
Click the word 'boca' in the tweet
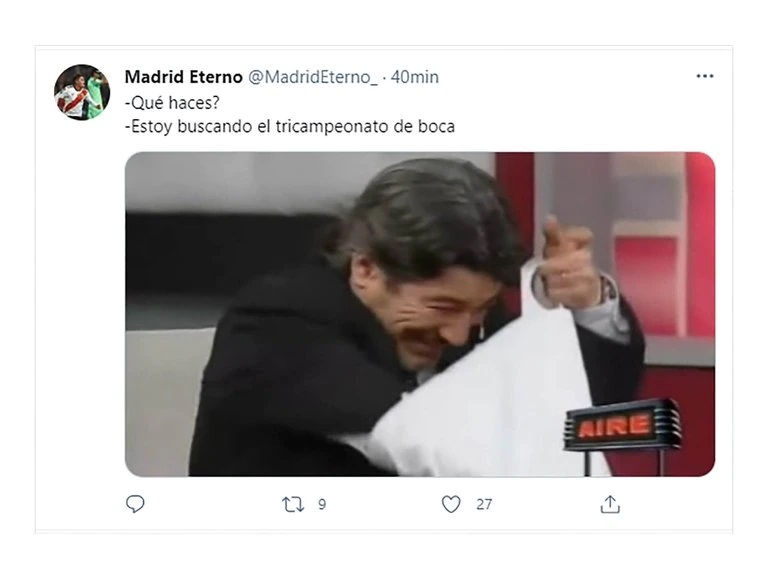[436, 126]
